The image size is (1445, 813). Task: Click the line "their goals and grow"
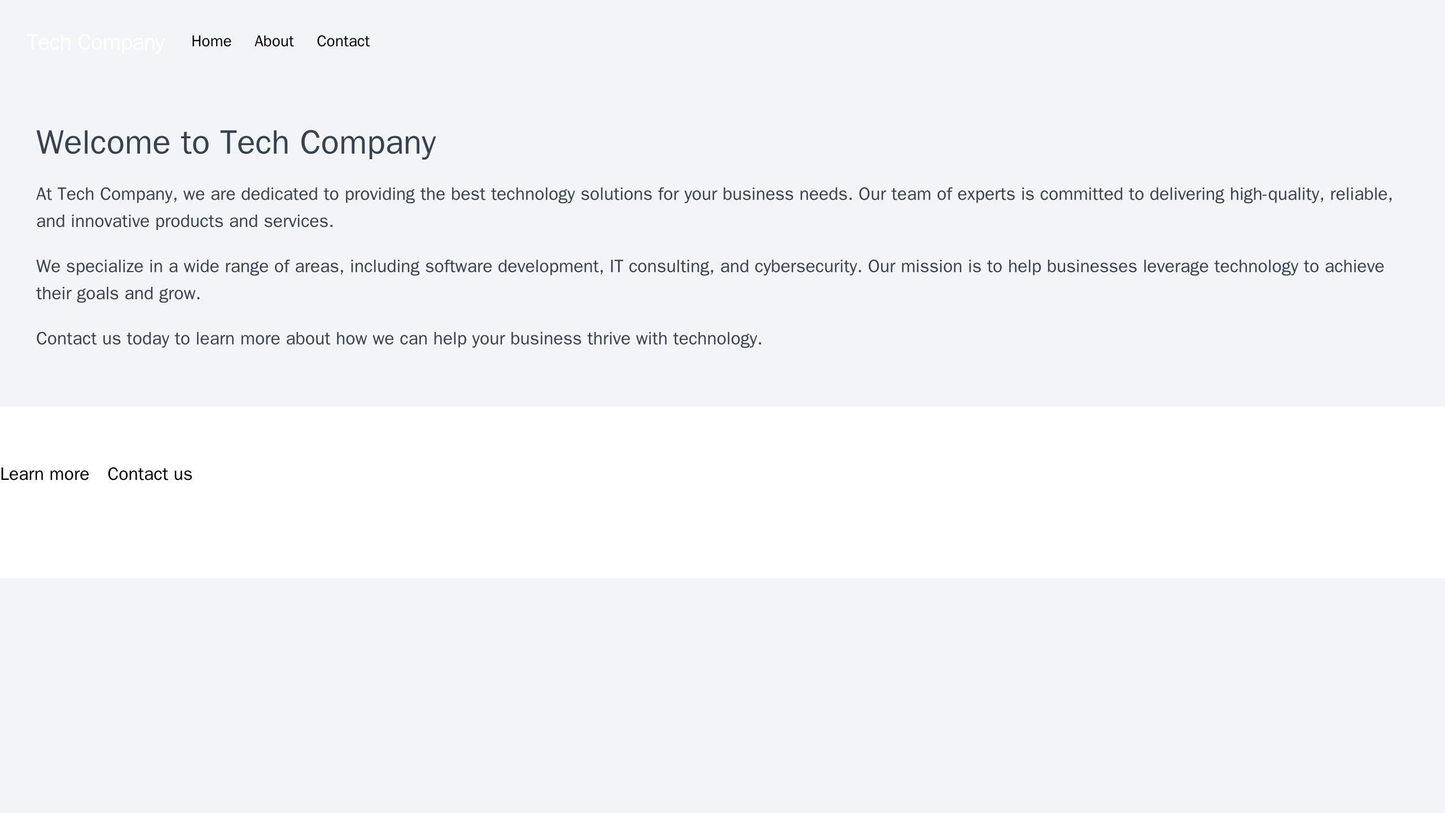tap(118, 293)
